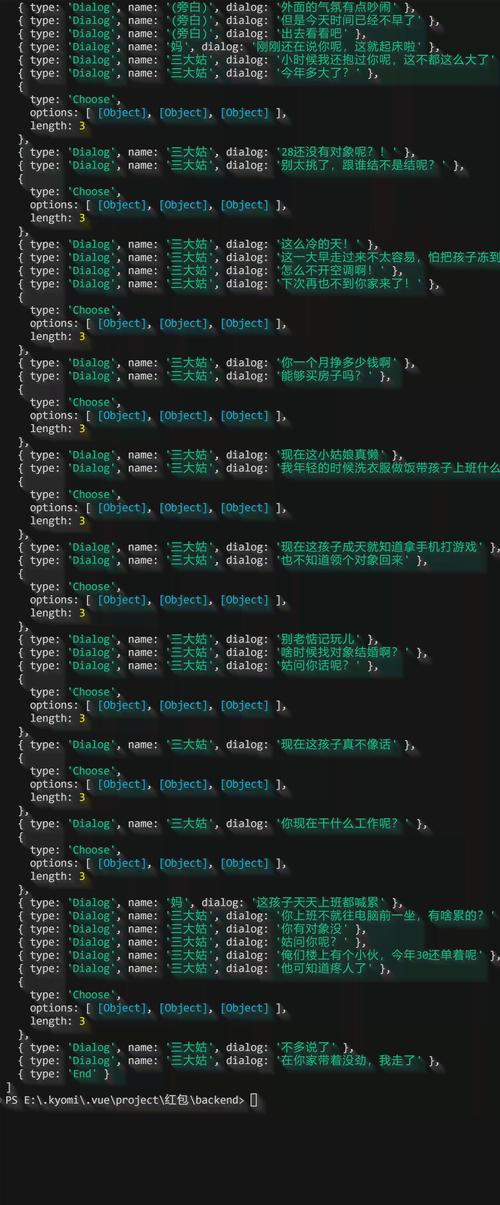Select the dialog '你有对象没'
Viewport: 500px width, 1205px height.
point(313,929)
